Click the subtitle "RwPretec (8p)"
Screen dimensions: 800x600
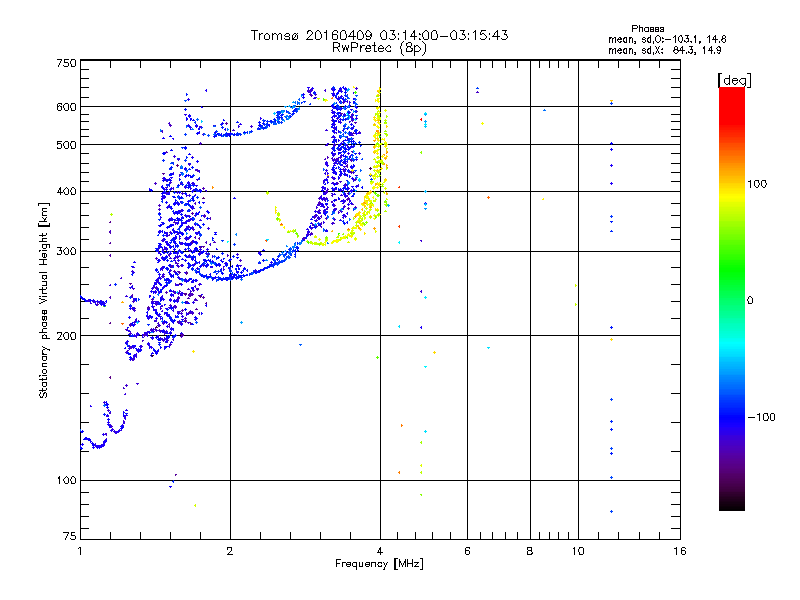379,48
